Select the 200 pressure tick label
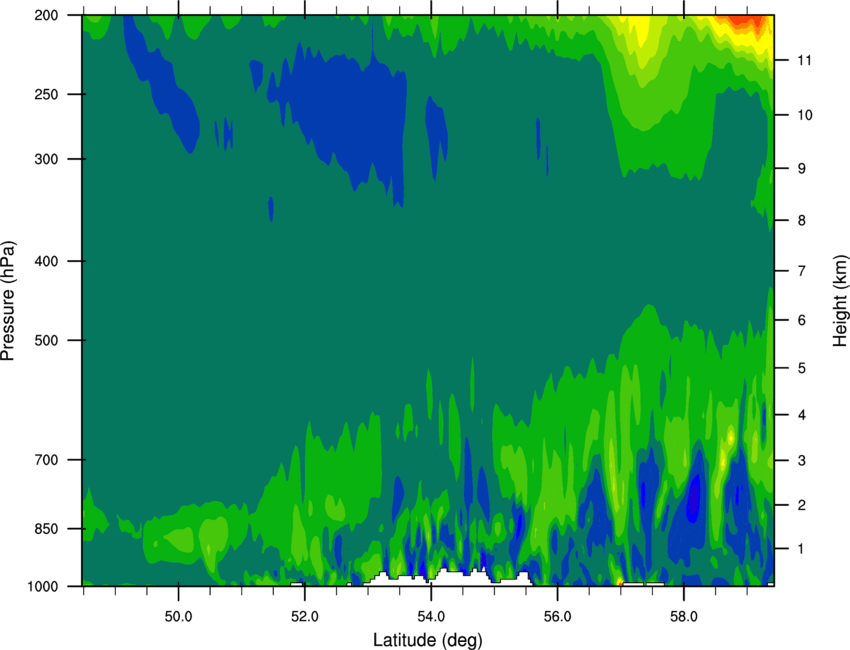This screenshot has width=850, height=650. (47, 15)
